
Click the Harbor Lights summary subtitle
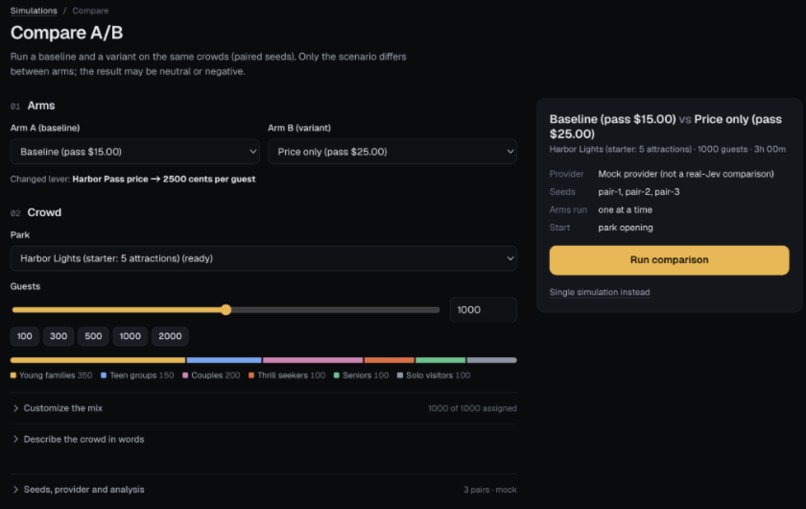pyautogui.click(x=667, y=149)
